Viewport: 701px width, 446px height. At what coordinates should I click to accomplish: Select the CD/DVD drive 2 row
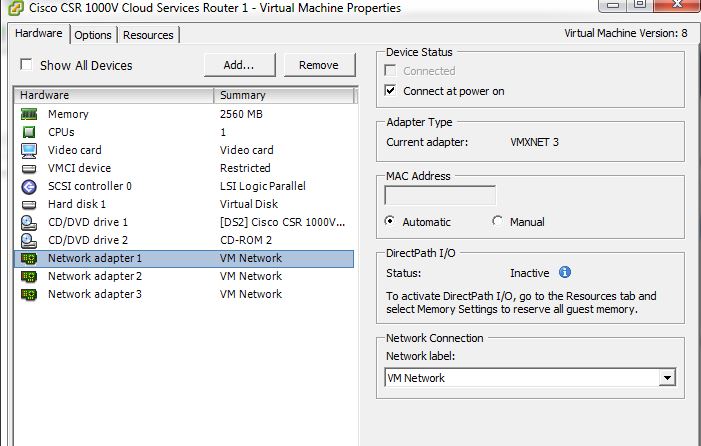pyautogui.click(x=184, y=240)
